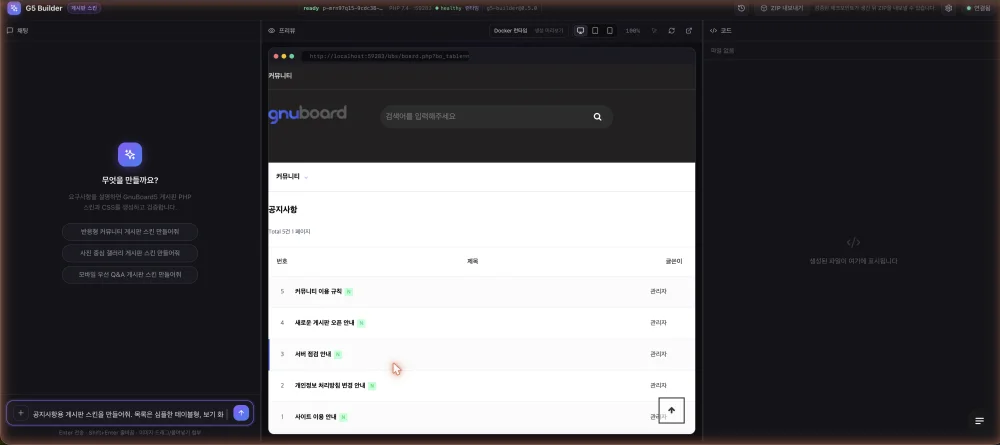Open the 사이트 이용 안내 post
Viewport: 1000px width, 445px height.
(x=315, y=416)
